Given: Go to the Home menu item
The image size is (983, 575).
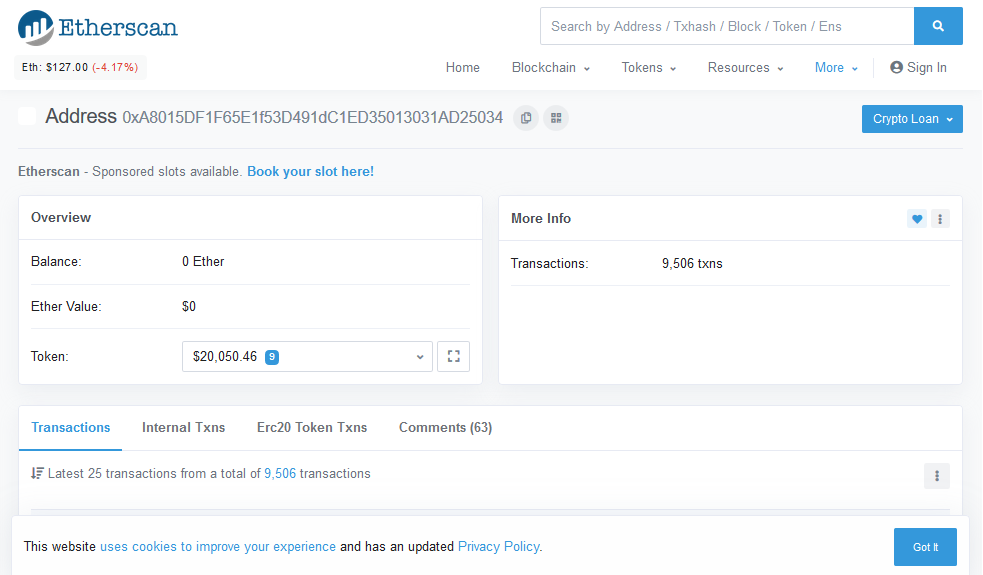Looking at the screenshot, I should coord(463,68).
